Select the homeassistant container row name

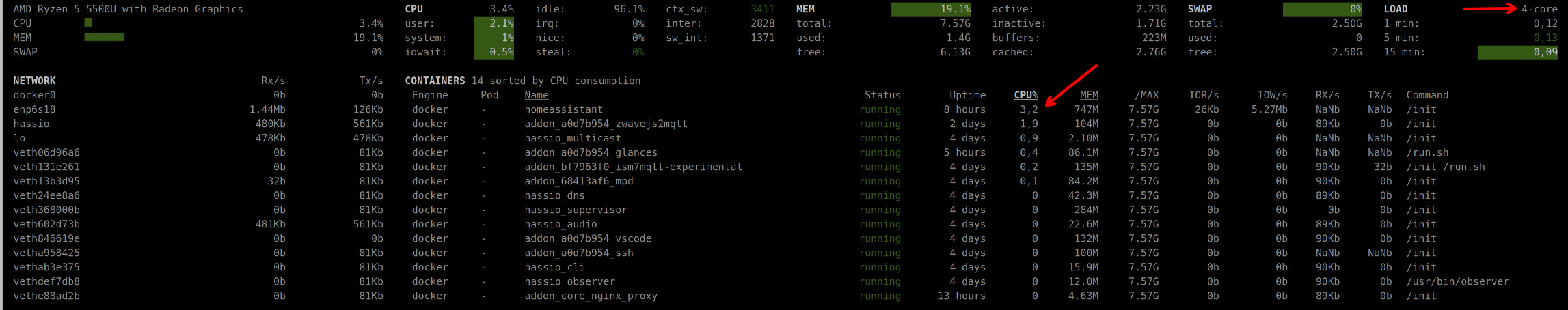click(x=563, y=109)
